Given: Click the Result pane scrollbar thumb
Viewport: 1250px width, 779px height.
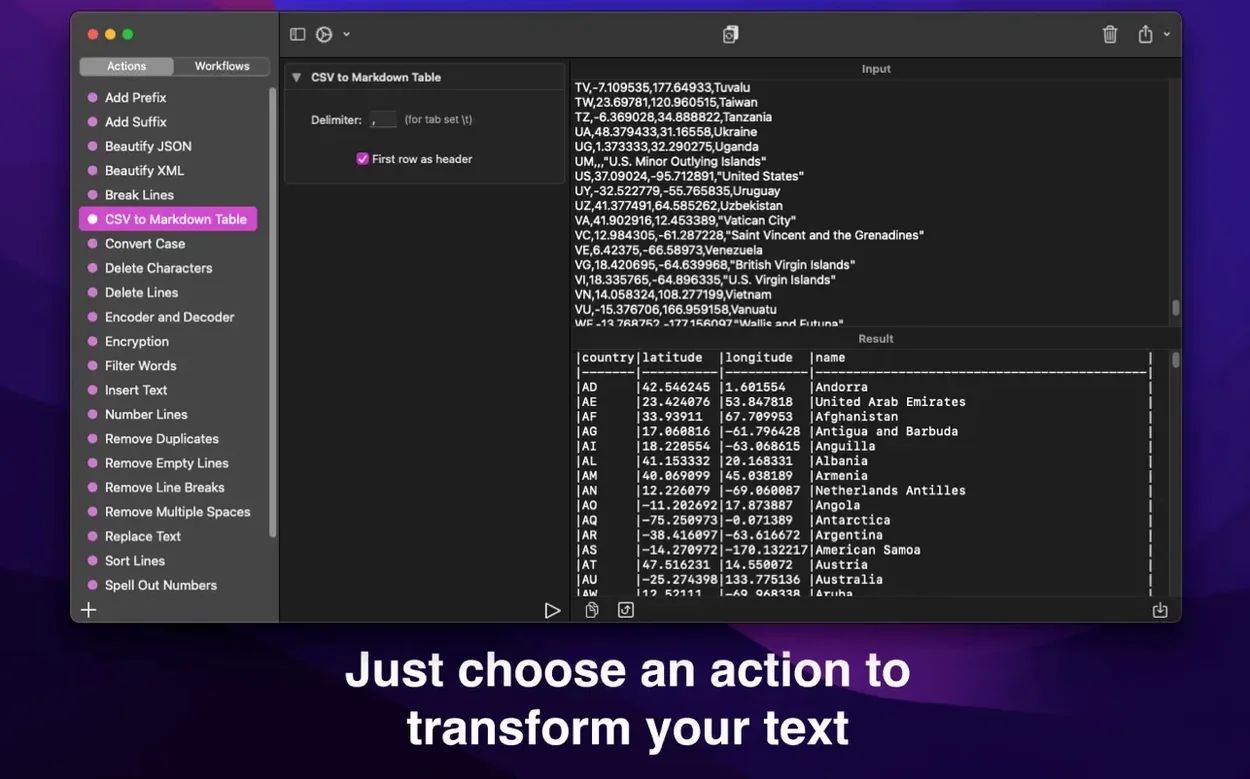Looking at the screenshot, I should [1175, 359].
